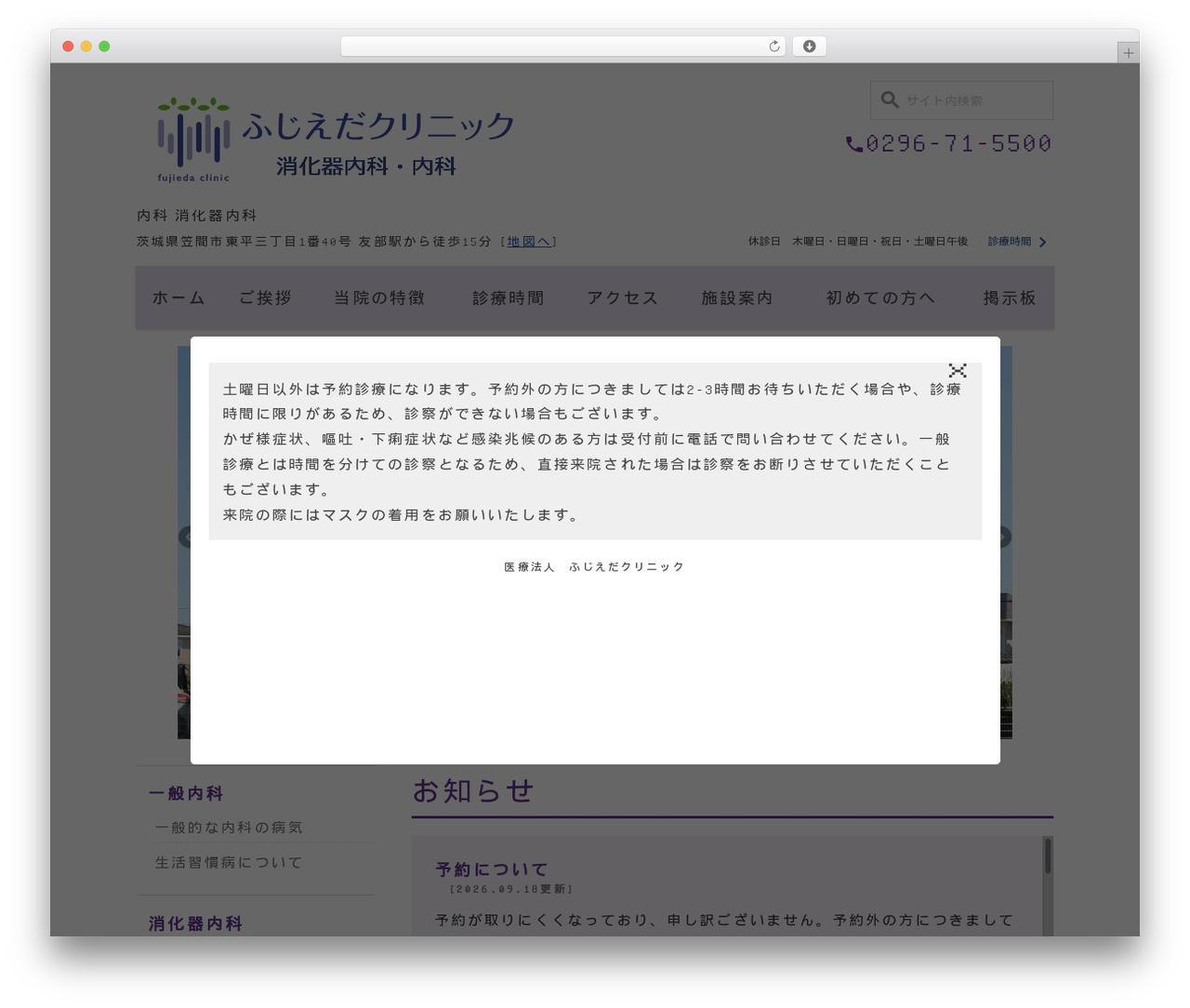Open the ご挨拶 menu item
The image size is (1190, 1008).
click(x=265, y=298)
